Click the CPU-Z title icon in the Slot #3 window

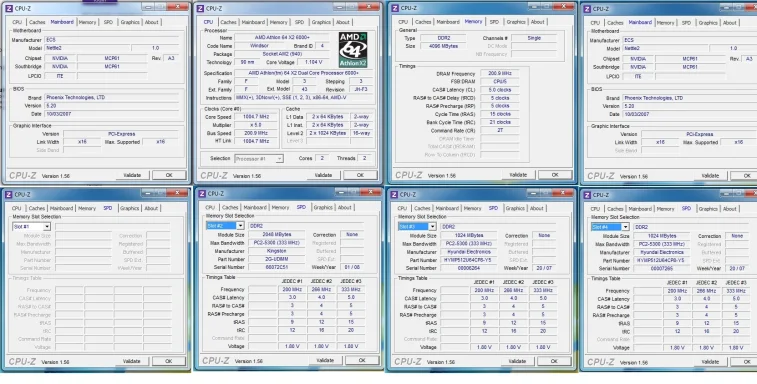394,195
